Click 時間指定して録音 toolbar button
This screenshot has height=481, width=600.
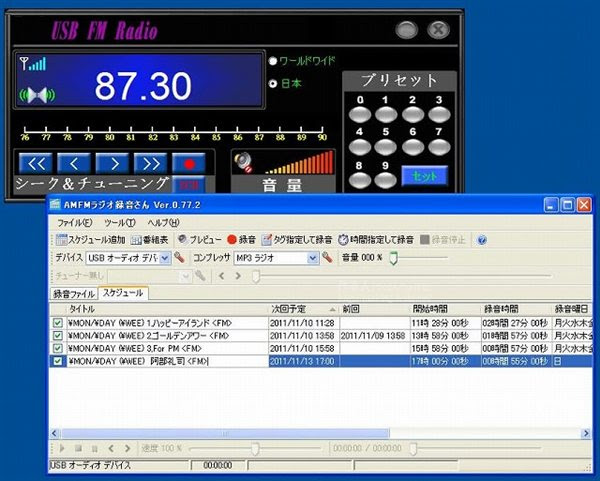tap(376, 240)
